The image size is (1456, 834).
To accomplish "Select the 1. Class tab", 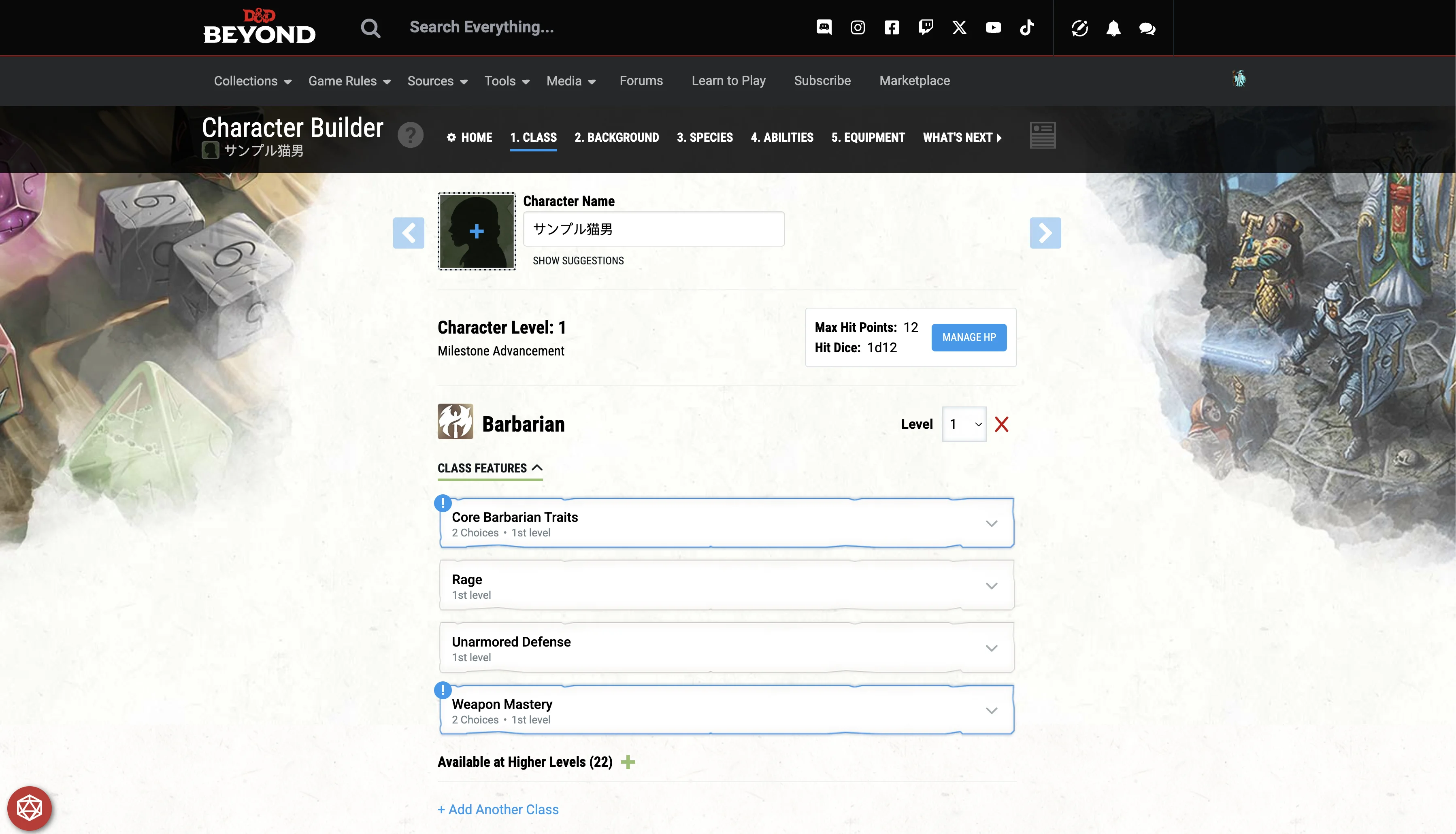I will (x=533, y=138).
